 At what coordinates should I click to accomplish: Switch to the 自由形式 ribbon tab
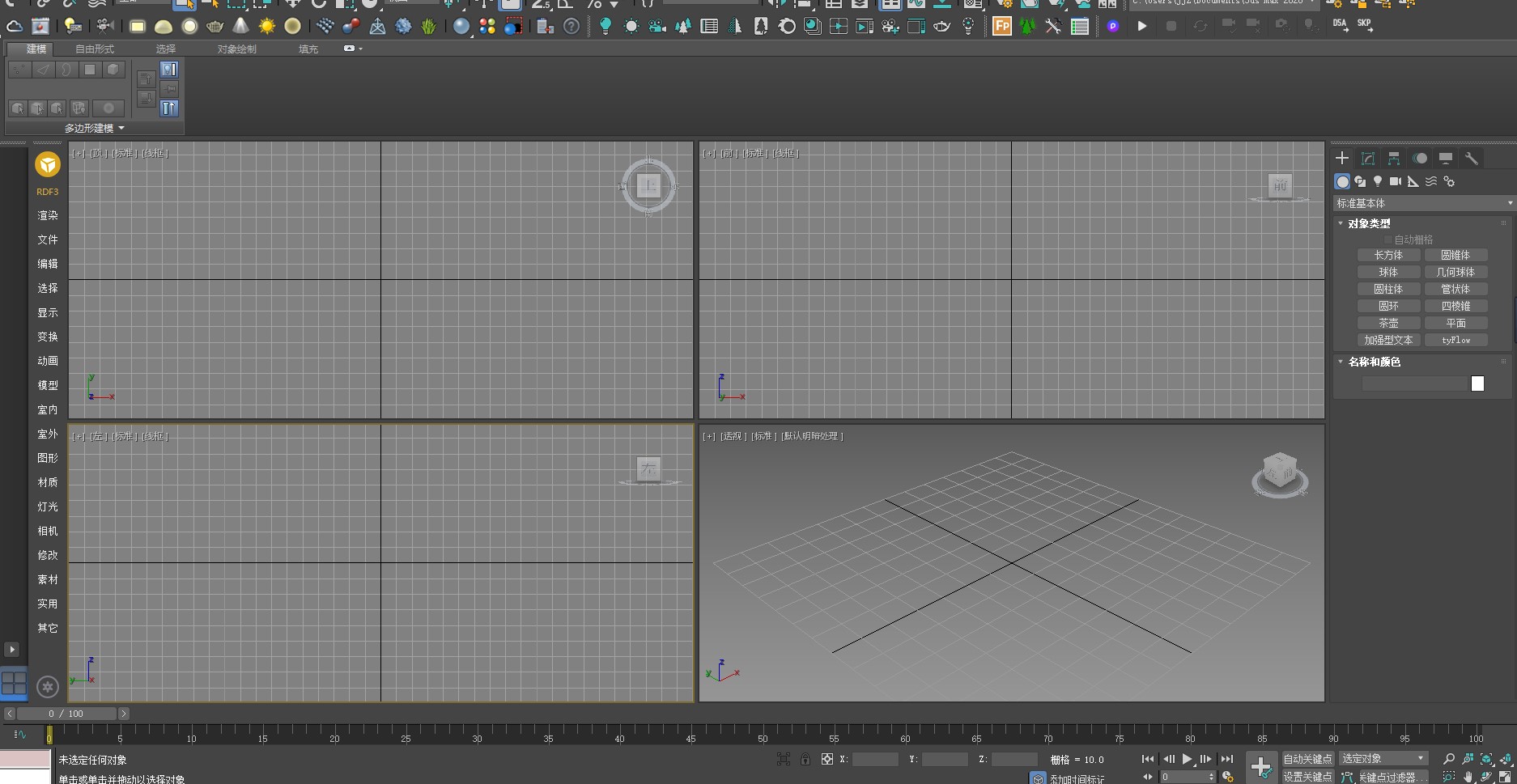tap(95, 49)
